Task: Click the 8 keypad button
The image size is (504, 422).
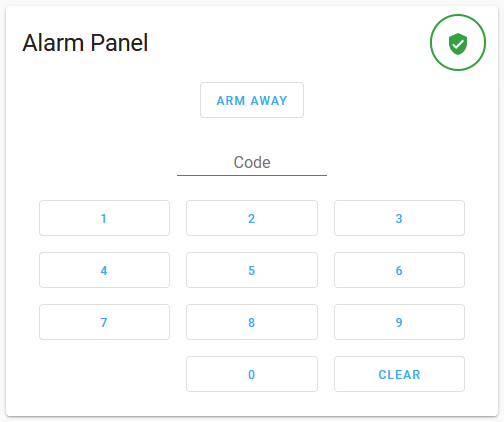Action: 252,322
